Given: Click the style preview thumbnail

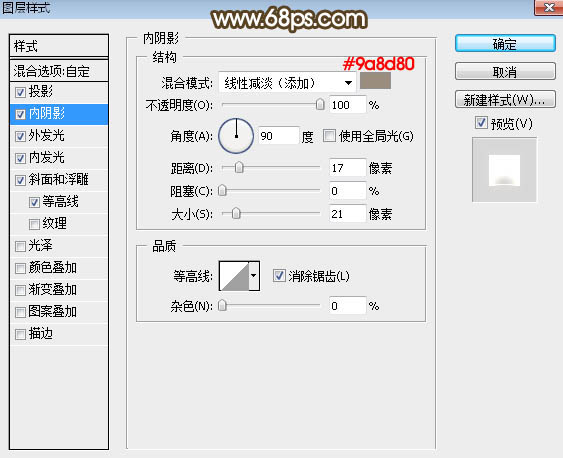Looking at the screenshot, I should coord(504,170).
